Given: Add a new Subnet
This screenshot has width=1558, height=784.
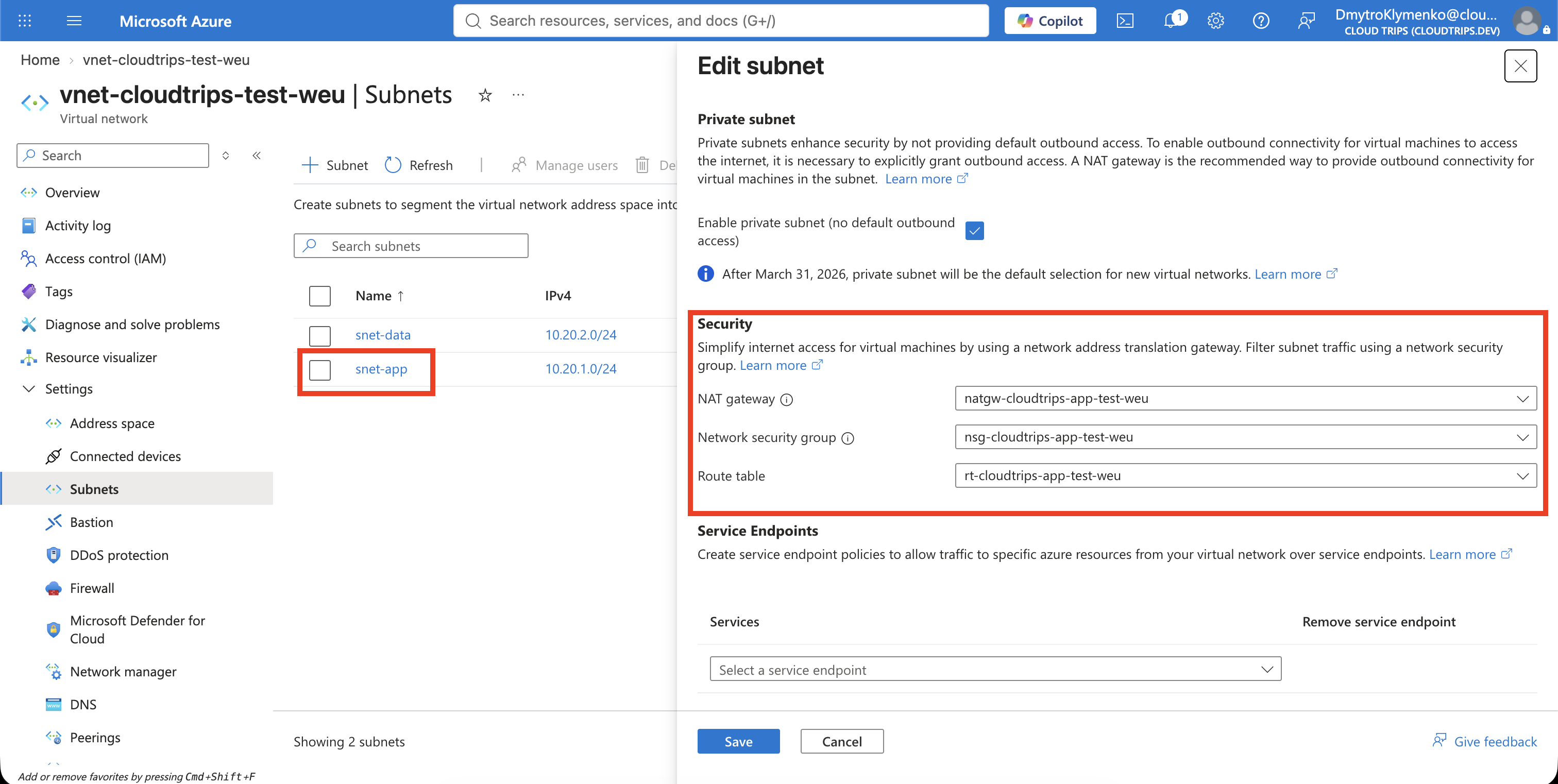Looking at the screenshot, I should [334, 165].
